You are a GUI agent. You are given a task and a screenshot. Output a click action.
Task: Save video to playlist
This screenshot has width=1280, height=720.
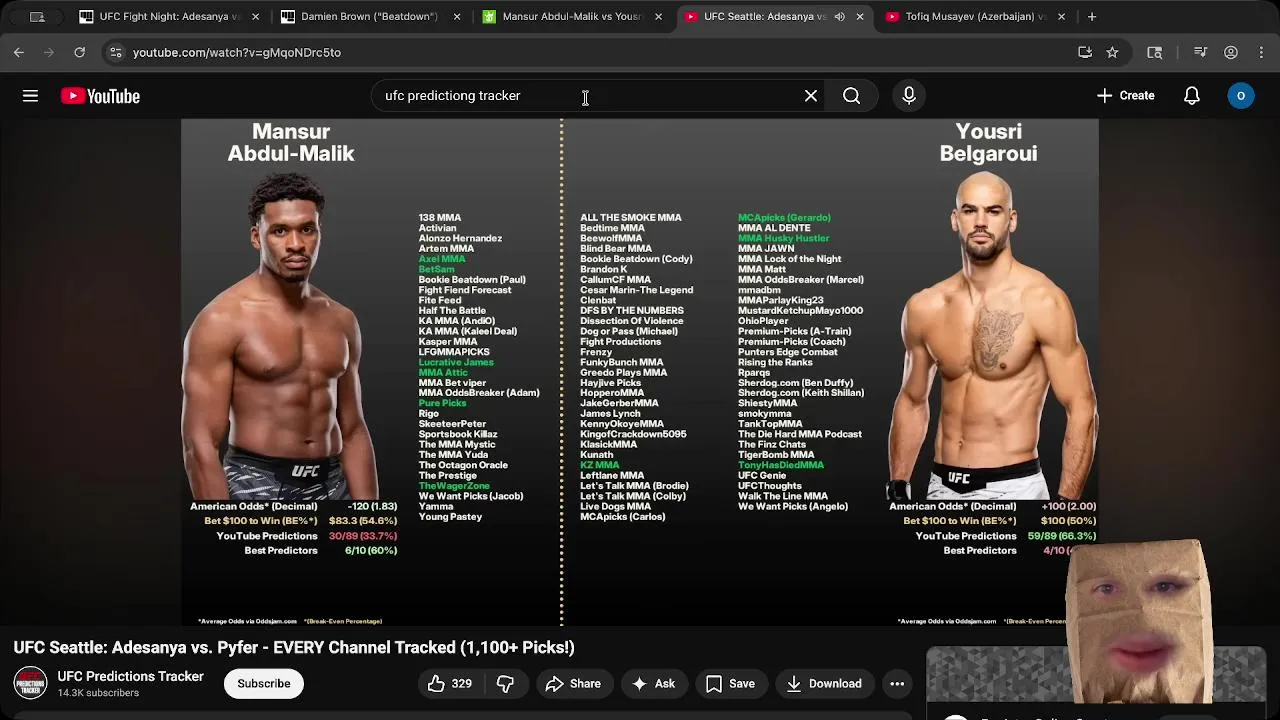click(x=731, y=684)
